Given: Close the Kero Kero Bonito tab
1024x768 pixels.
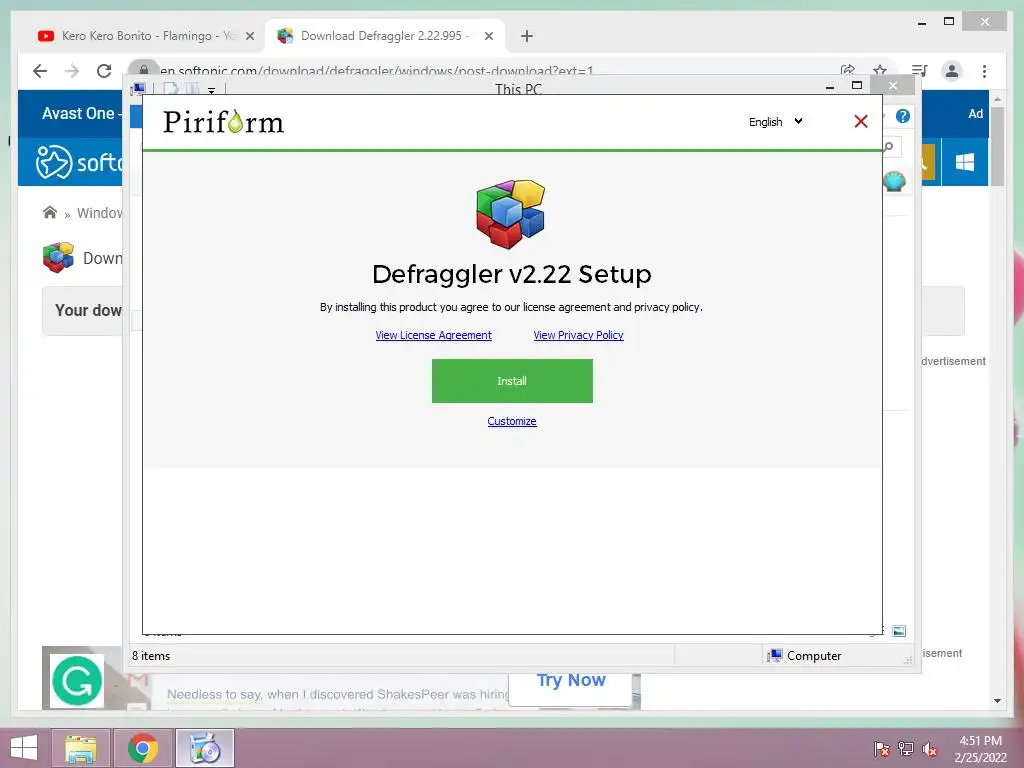Looking at the screenshot, I should (250, 37).
